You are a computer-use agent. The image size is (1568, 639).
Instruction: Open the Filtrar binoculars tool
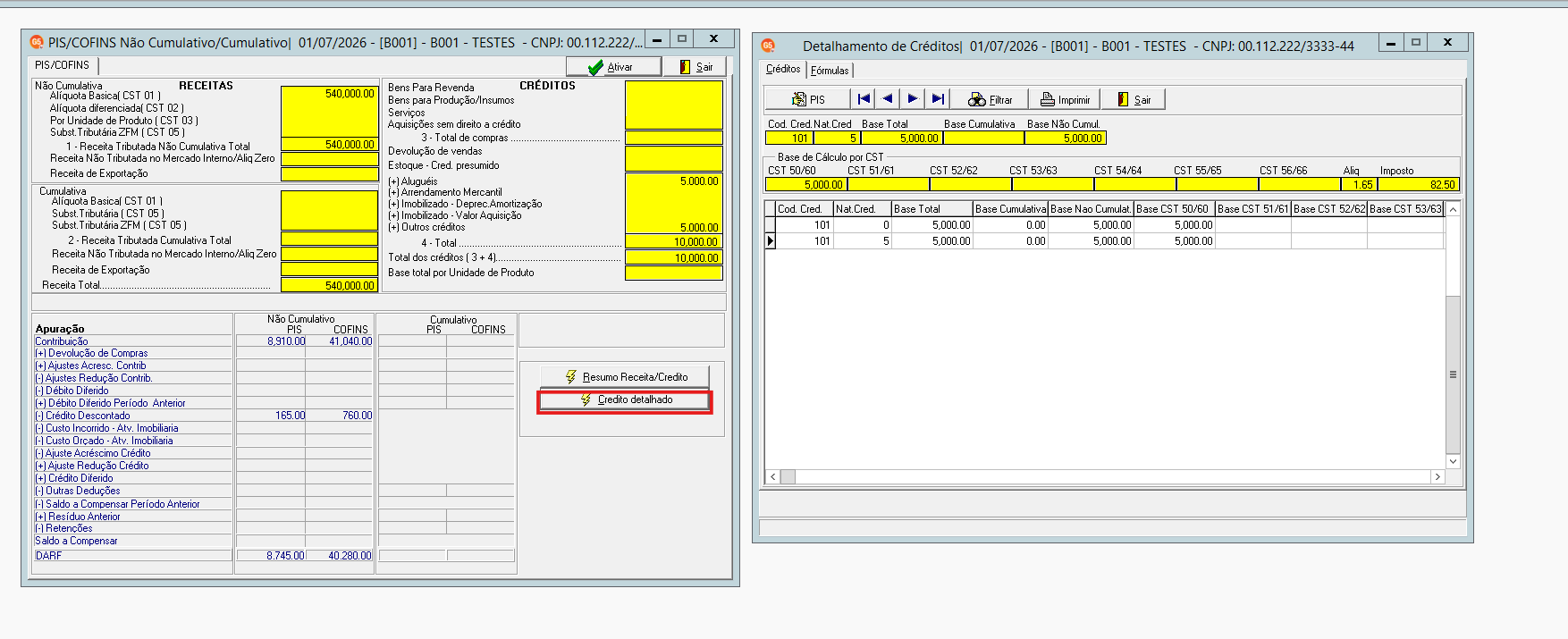pyautogui.click(x=990, y=99)
